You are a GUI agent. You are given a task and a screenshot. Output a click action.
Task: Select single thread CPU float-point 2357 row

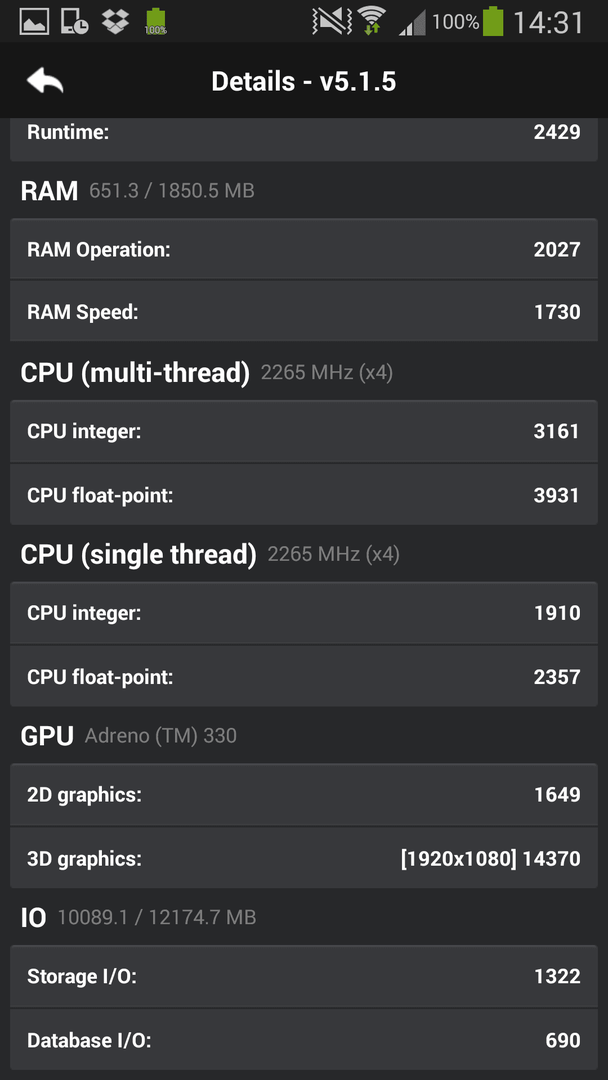[304, 676]
